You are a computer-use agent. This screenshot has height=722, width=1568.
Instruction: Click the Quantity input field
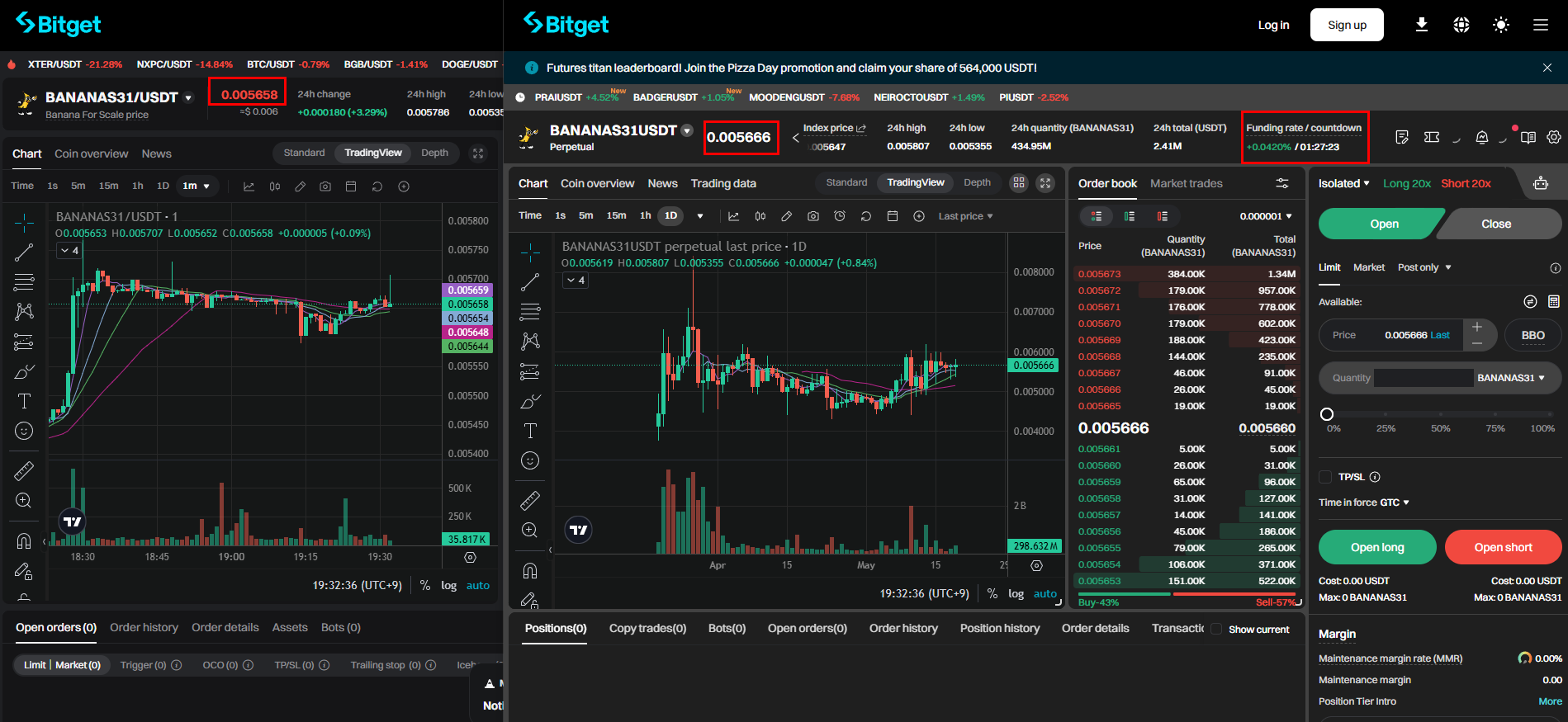click(x=1423, y=378)
